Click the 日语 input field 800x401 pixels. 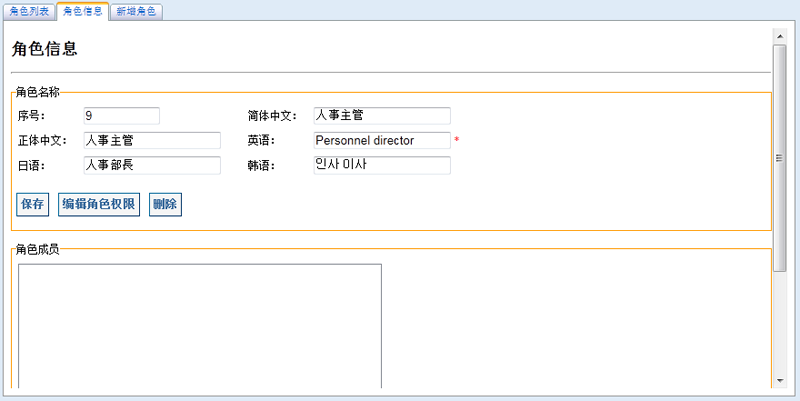coord(152,165)
